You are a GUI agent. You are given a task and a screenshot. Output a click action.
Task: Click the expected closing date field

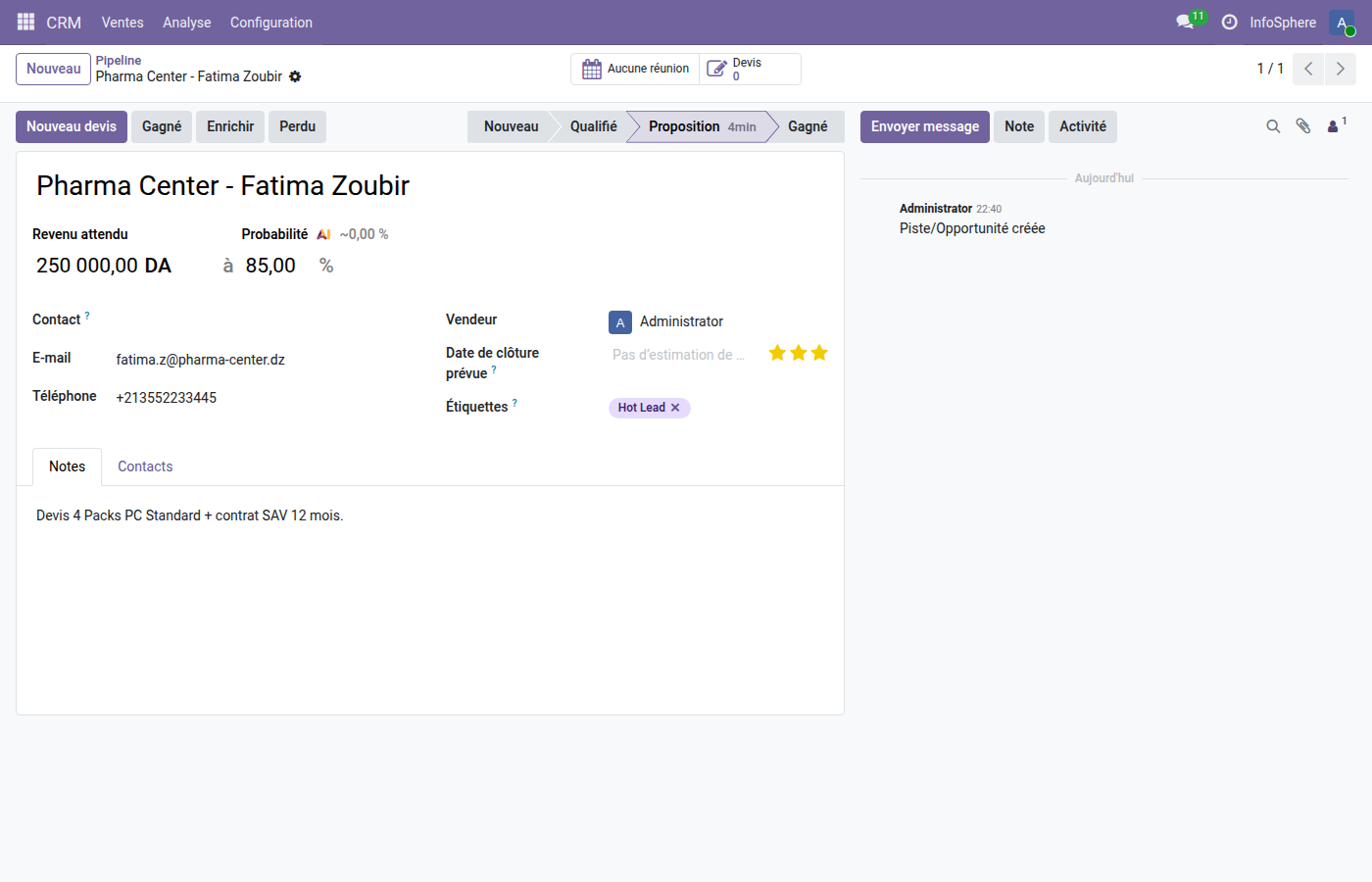[x=678, y=355]
